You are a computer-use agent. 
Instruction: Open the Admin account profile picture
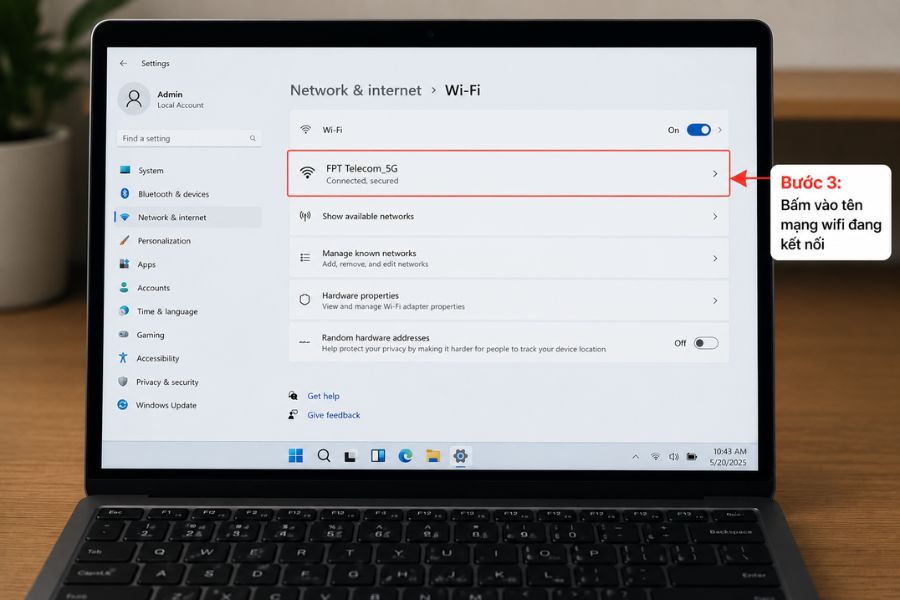click(x=134, y=99)
